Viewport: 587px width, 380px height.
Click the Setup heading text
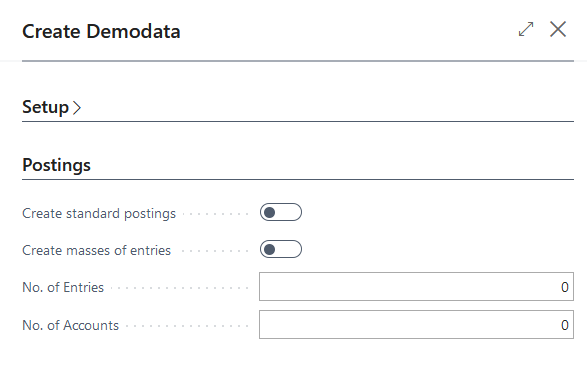click(45, 107)
